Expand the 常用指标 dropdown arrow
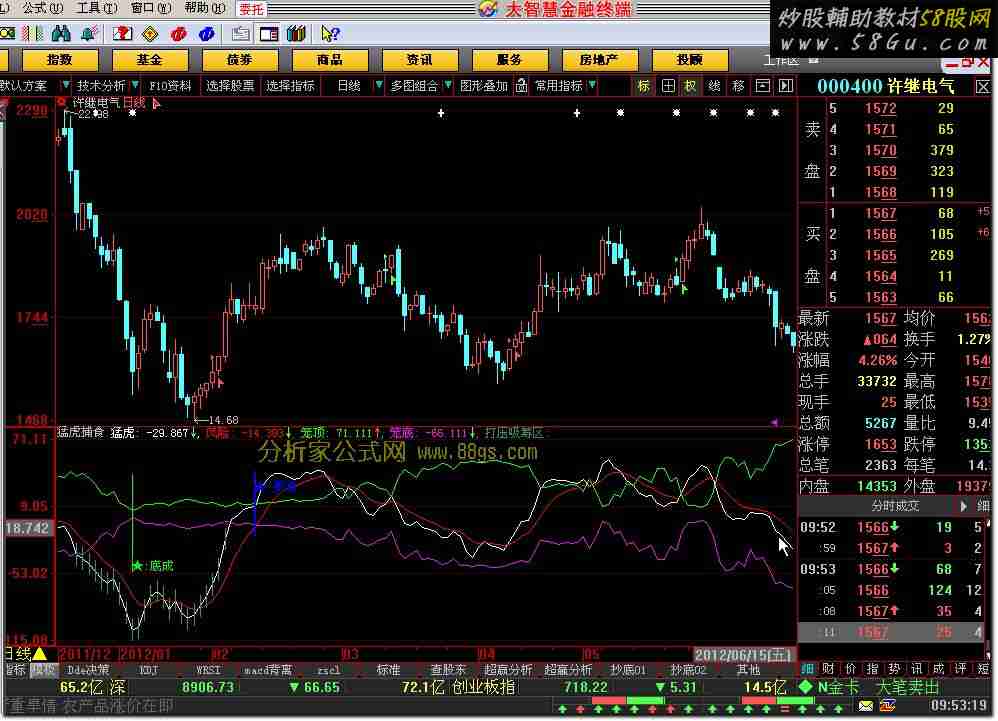 pyautogui.click(x=593, y=85)
